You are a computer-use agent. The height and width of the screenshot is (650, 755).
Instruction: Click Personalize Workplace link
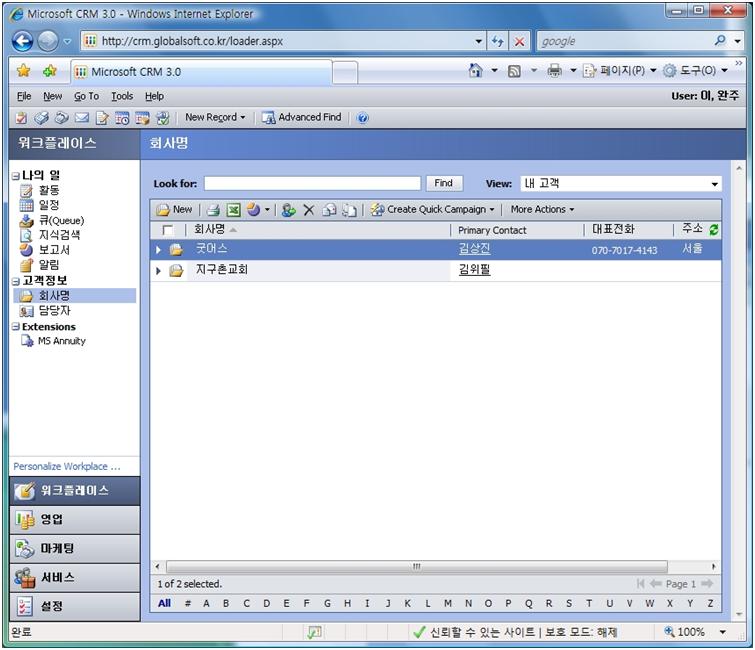pyautogui.click(x=66, y=467)
